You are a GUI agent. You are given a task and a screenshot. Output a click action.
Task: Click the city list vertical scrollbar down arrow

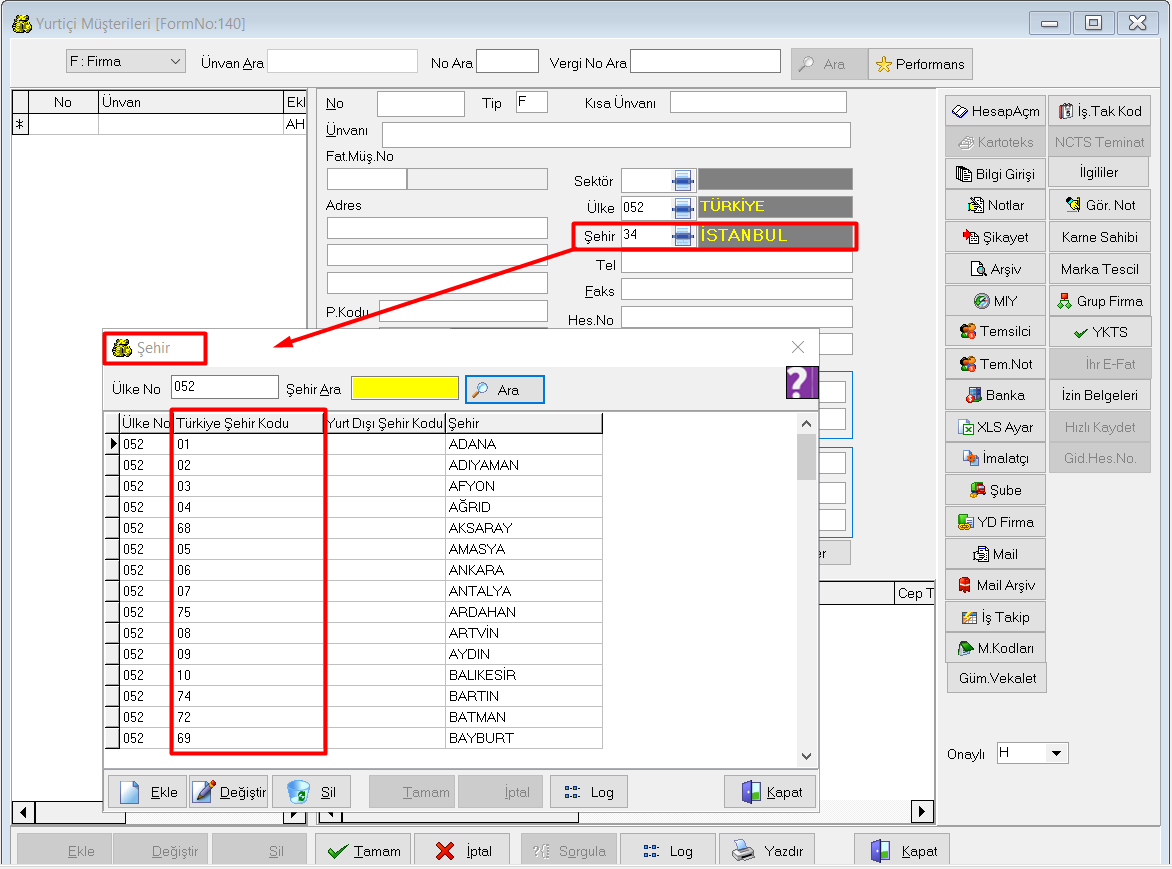pyautogui.click(x=807, y=758)
